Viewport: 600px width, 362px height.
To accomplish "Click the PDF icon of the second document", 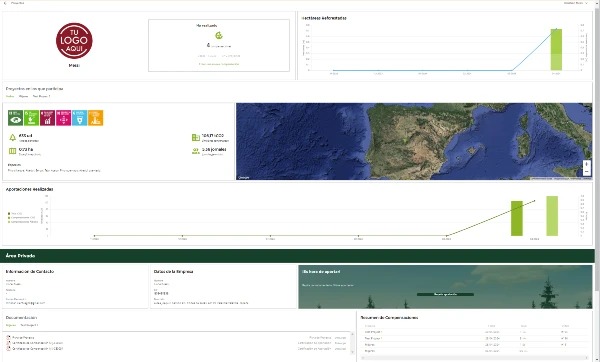I will click(8, 343).
